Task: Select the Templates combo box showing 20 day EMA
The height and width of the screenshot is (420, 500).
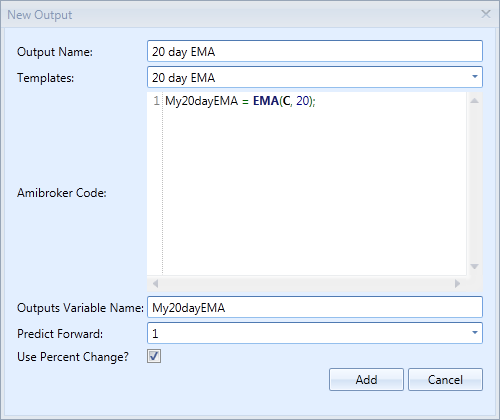Action: click(315, 77)
